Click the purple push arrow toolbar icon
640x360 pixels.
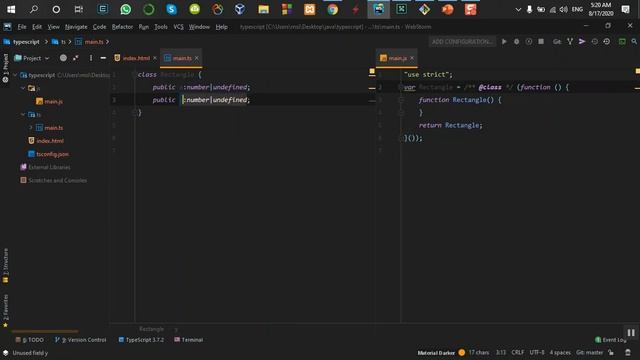pyautogui.click(x=582, y=42)
